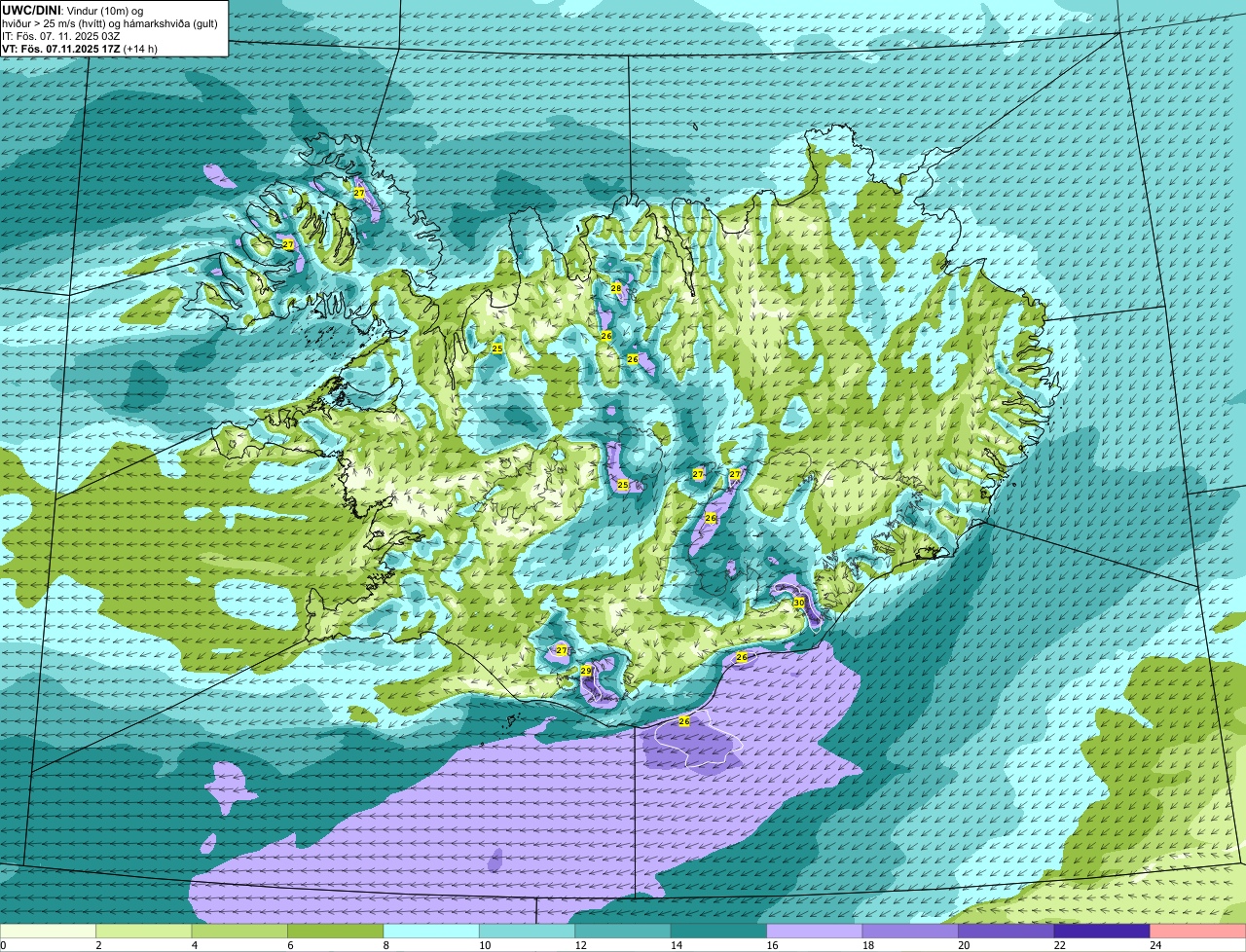
Task: Click the yellow max-gust label 29
Action: [586, 671]
